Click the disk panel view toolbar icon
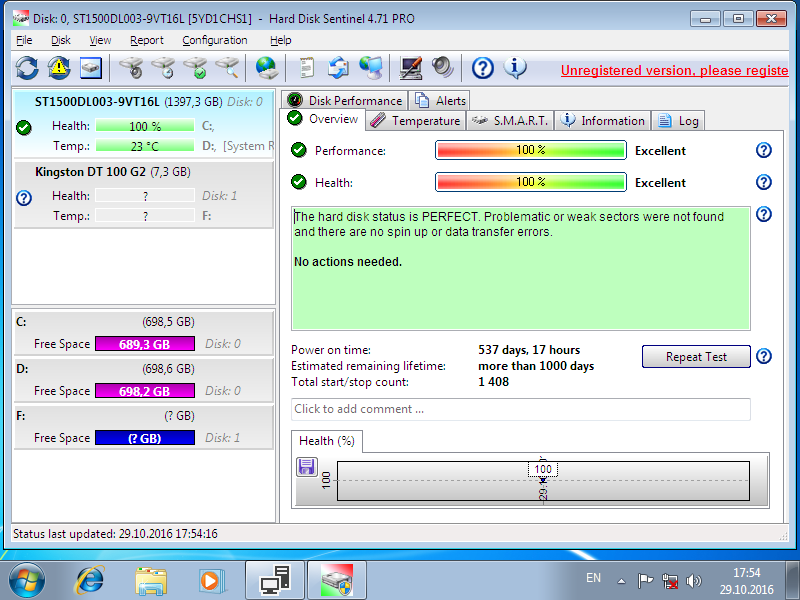The image size is (800, 600). point(91,68)
